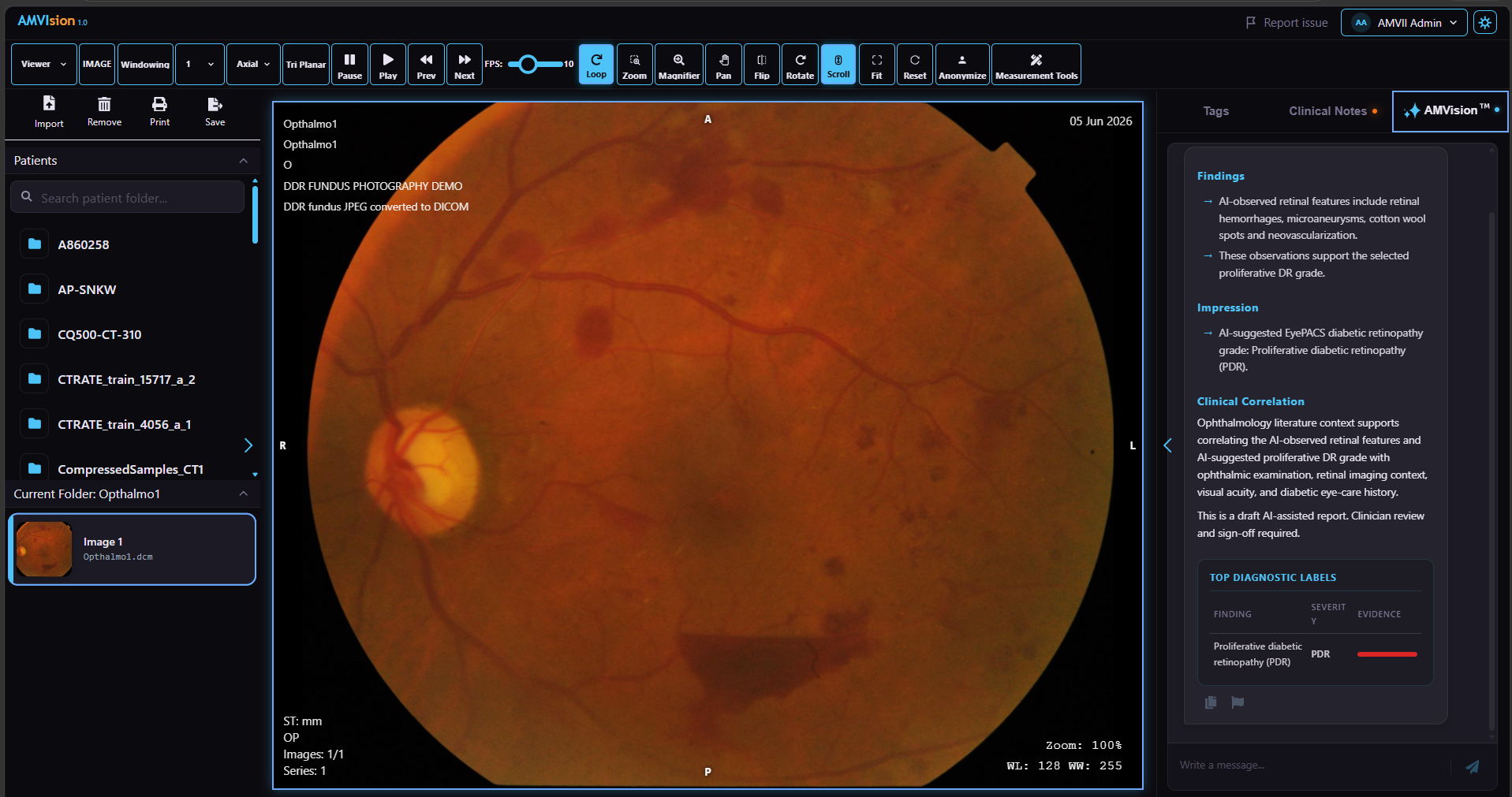Screen dimensions: 1512x797
Task: Select the Pan tool
Action: coord(723,65)
